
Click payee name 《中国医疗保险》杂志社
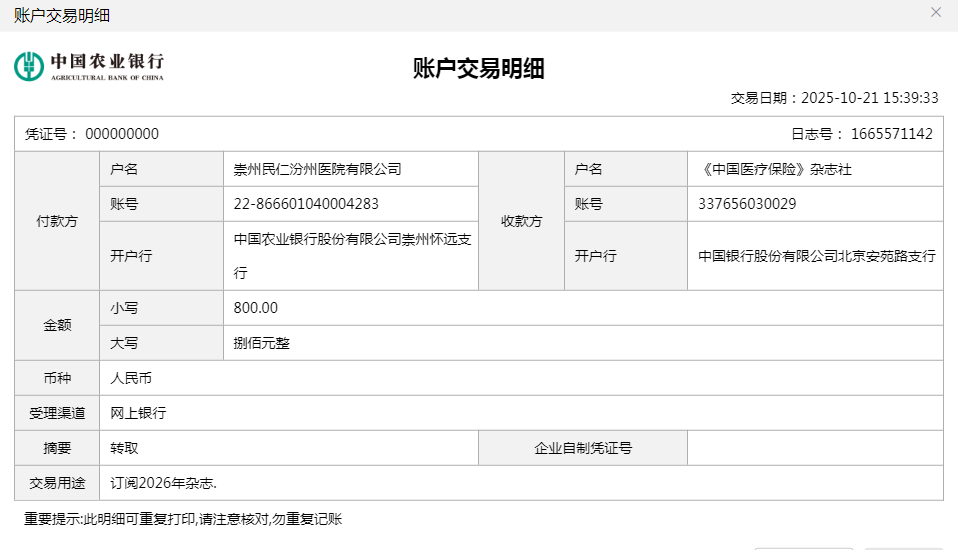[x=775, y=169]
